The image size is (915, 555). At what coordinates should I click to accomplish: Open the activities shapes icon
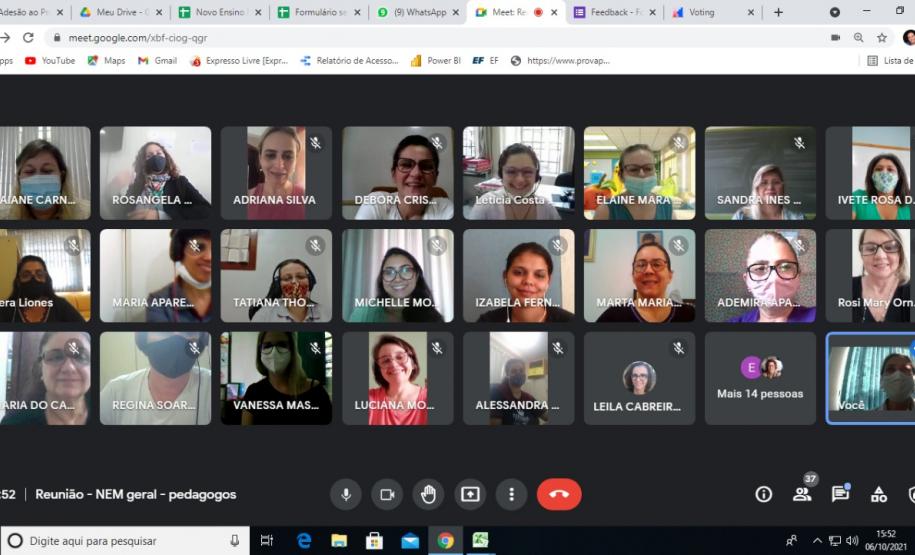[878, 494]
